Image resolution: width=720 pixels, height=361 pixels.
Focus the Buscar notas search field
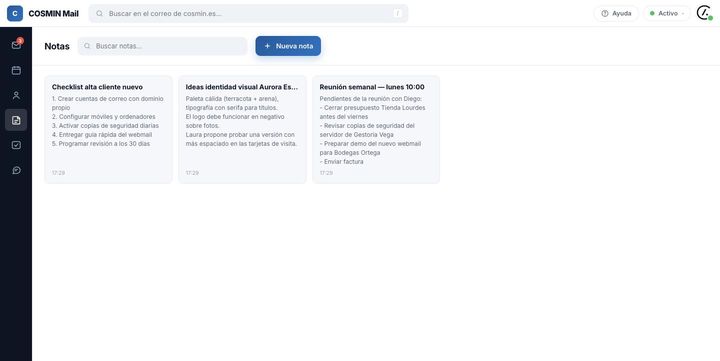tap(163, 46)
